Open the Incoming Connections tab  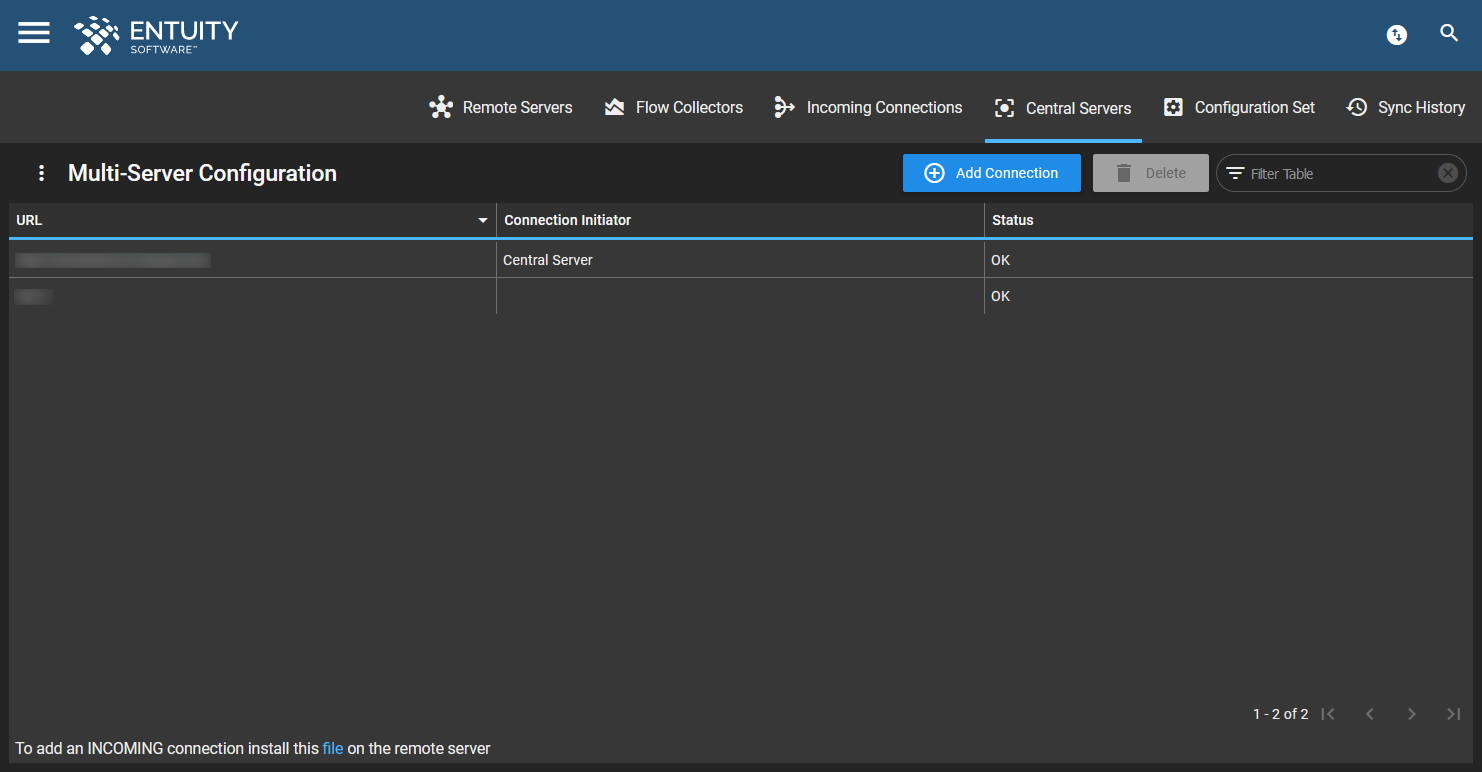868,107
